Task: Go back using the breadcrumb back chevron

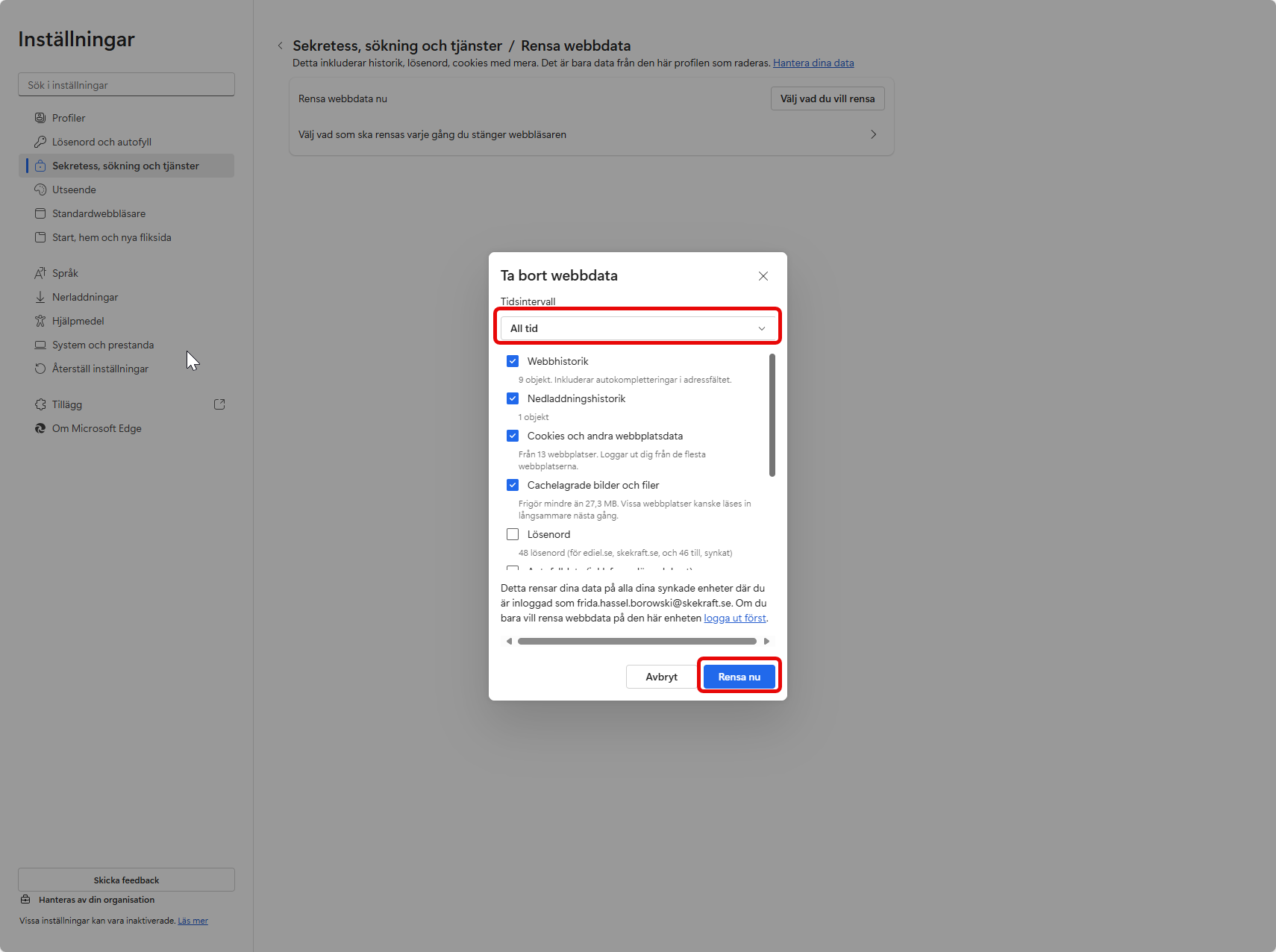Action: point(281,46)
